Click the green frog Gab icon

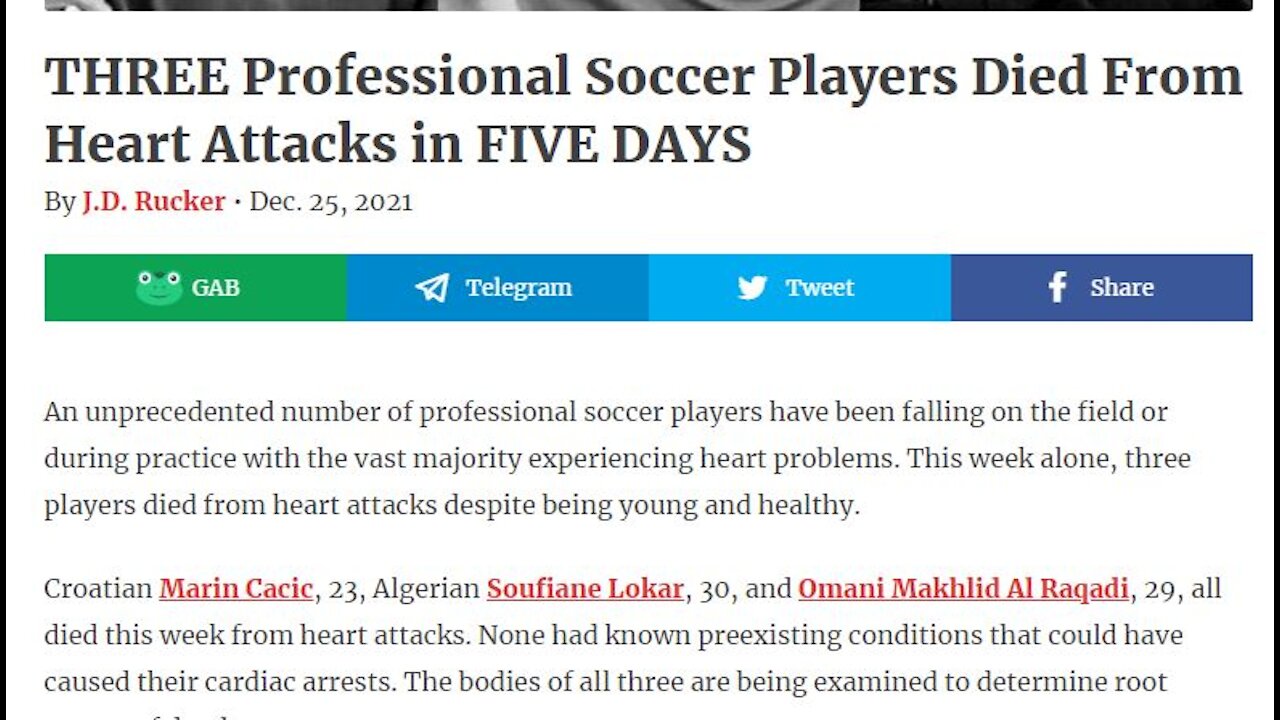click(x=159, y=288)
